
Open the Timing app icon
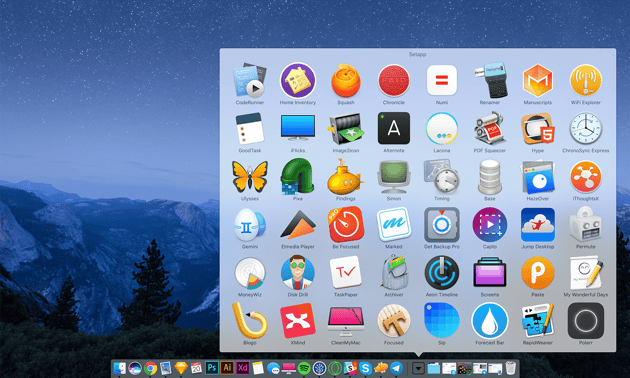pos(442,176)
